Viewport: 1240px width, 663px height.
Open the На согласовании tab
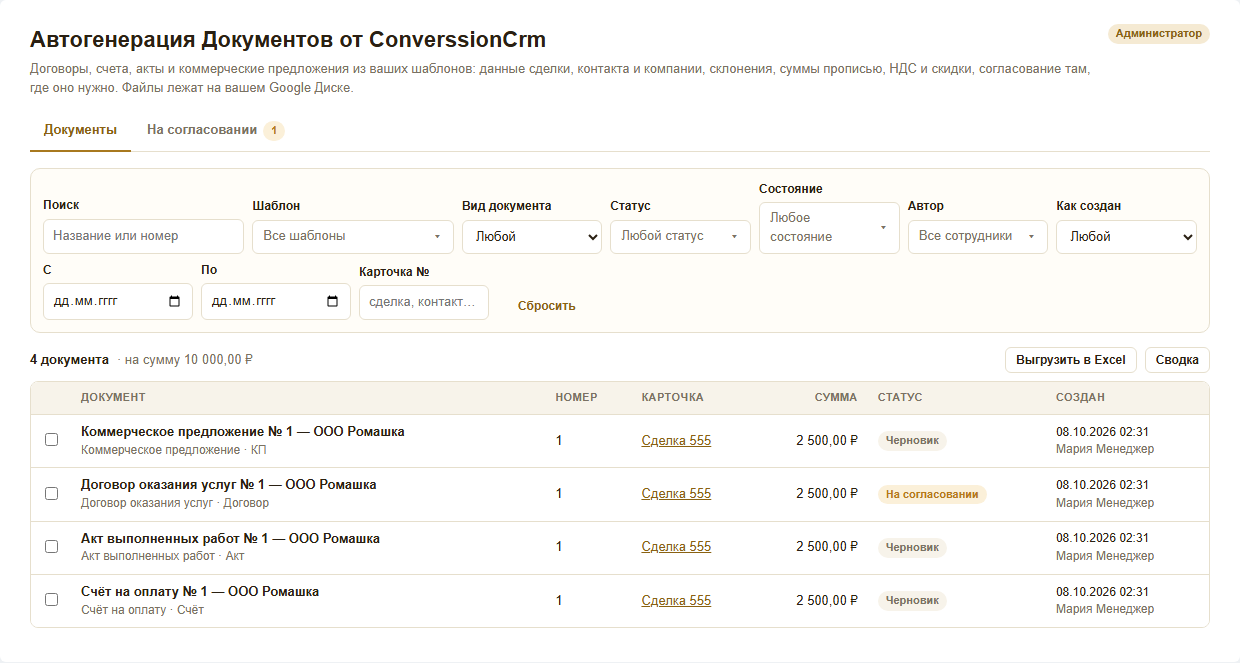pyautogui.click(x=216, y=130)
